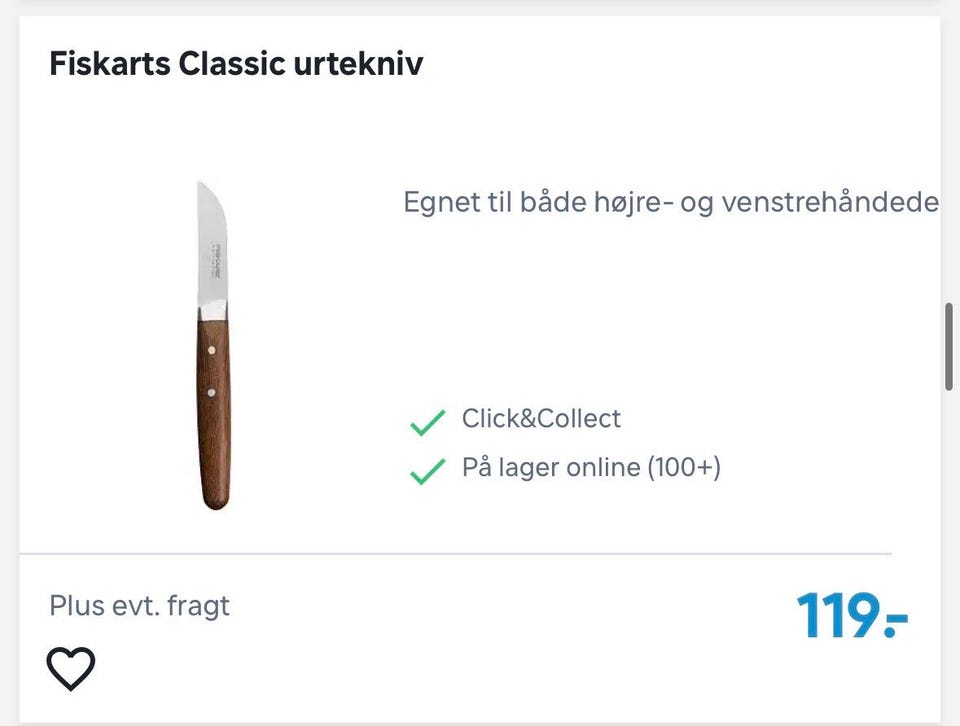Click the description about højre- og venstrehåndede
Viewport: 960px width, 726px height.
coord(670,203)
